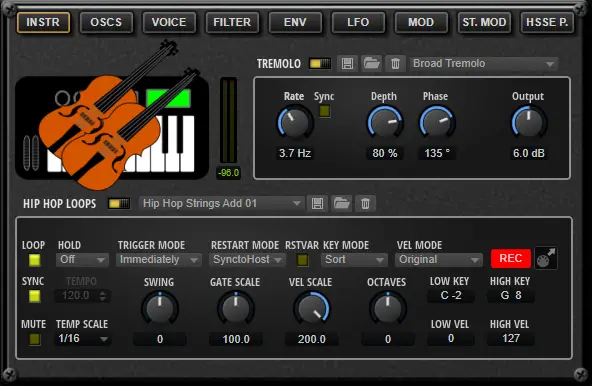This screenshot has width=592, height=386.
Task: Click the Depth value 80 %
Action: [385, 153]
